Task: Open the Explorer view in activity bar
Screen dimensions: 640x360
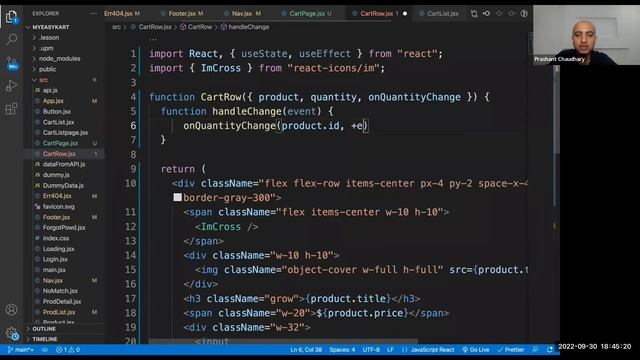Action: pyautogui.click(x=11, y=17)
